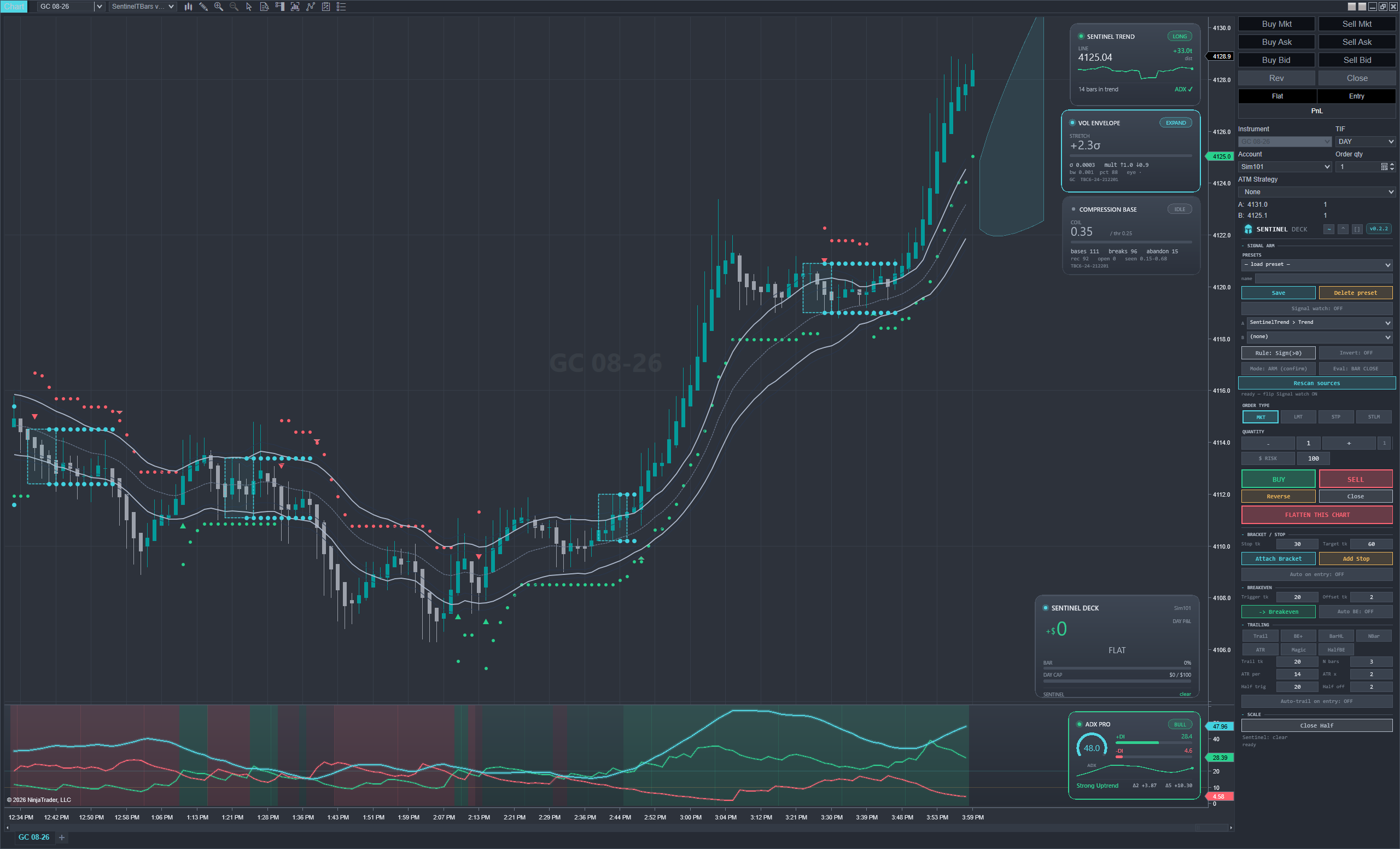Click Rescan sources button
The image size is (1400, 849).
1316,383
